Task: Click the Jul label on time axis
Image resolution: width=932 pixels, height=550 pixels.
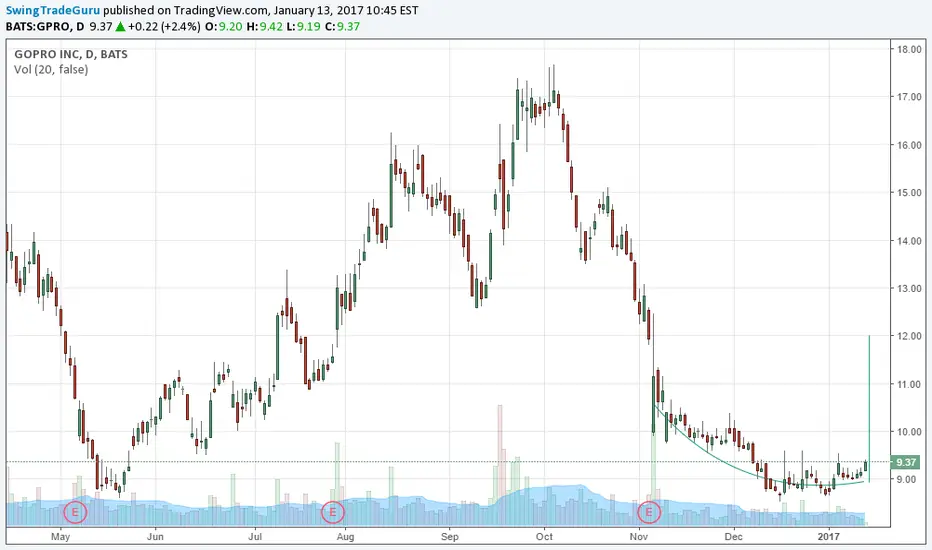Action: point(255,536)
